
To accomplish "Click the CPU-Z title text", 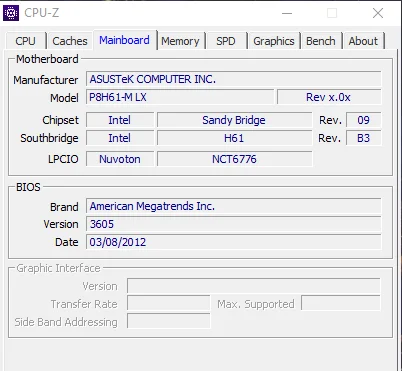I will 42,13.
